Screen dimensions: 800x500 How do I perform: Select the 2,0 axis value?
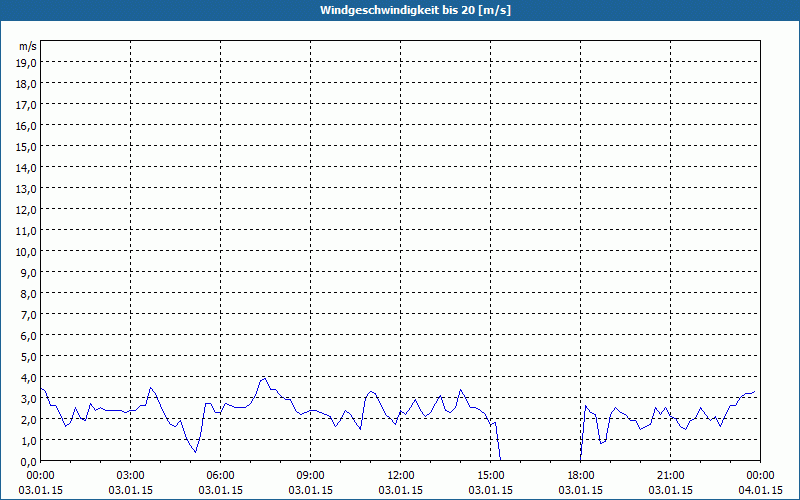[x=30, y=419]
